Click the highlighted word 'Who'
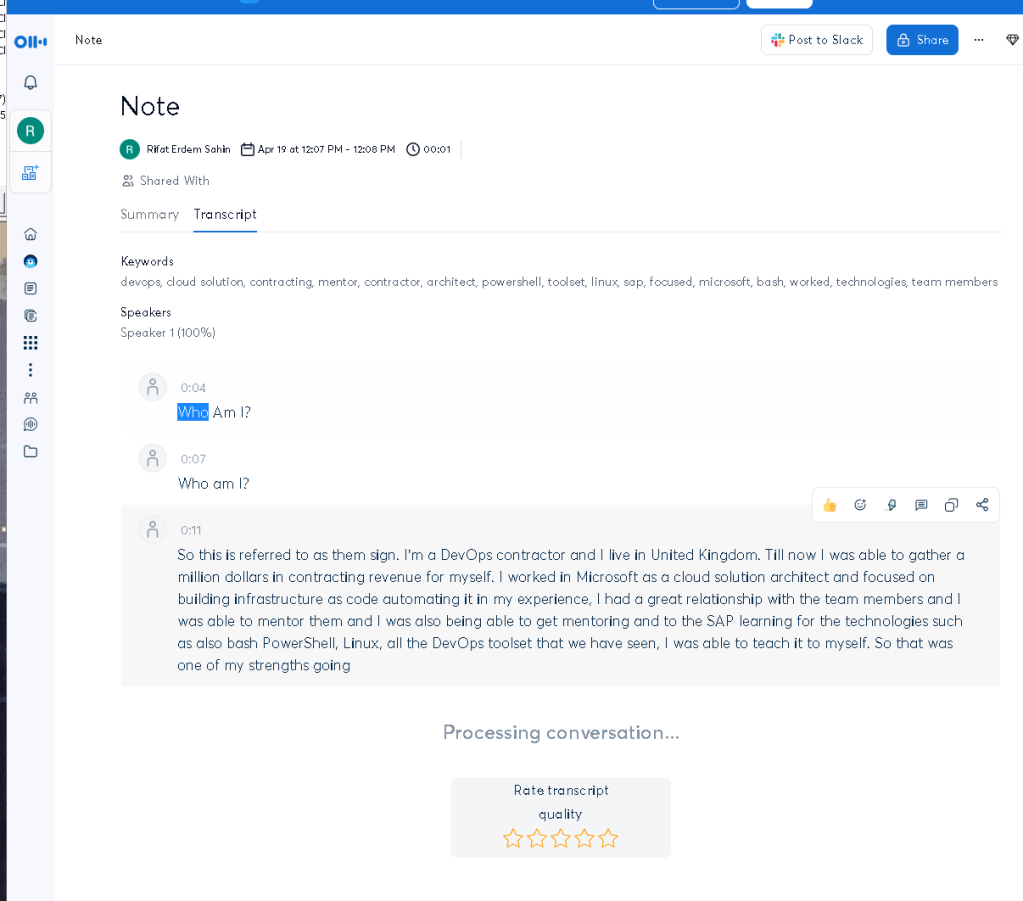 193,412
